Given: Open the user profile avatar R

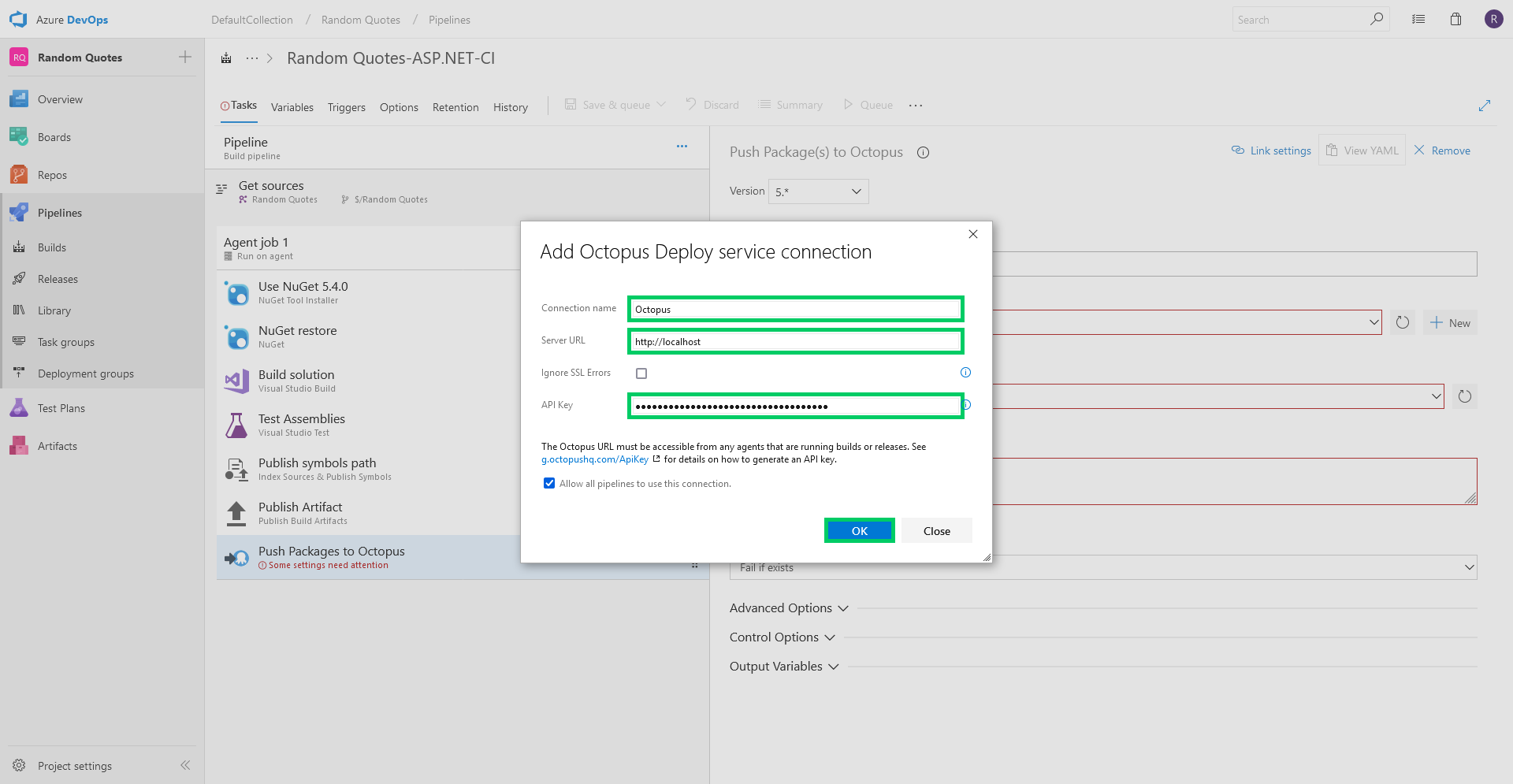Looking at the screenshot, I should click(x=1493, y=19).
